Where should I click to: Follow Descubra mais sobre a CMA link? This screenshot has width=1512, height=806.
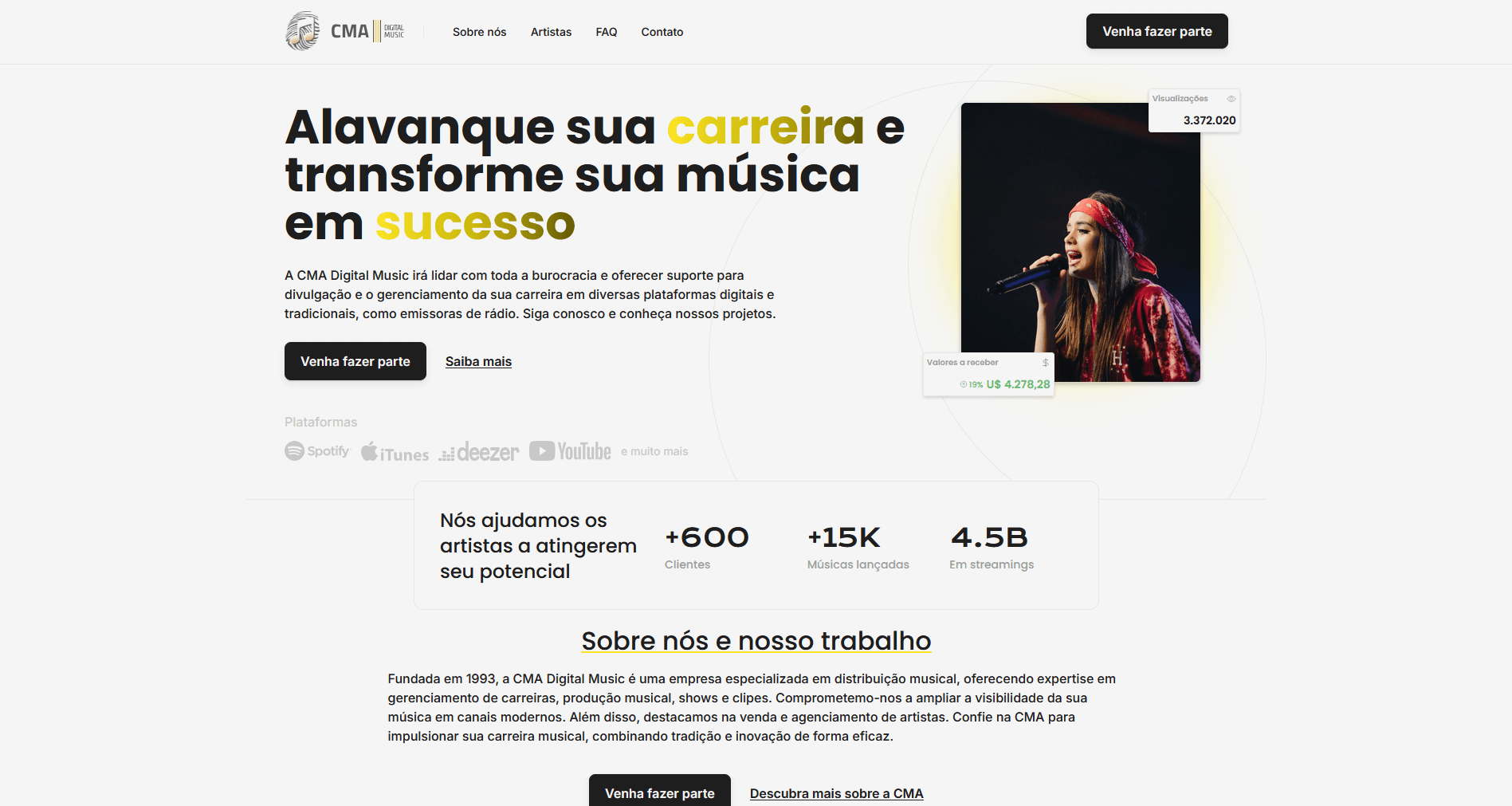pos(836,793)
